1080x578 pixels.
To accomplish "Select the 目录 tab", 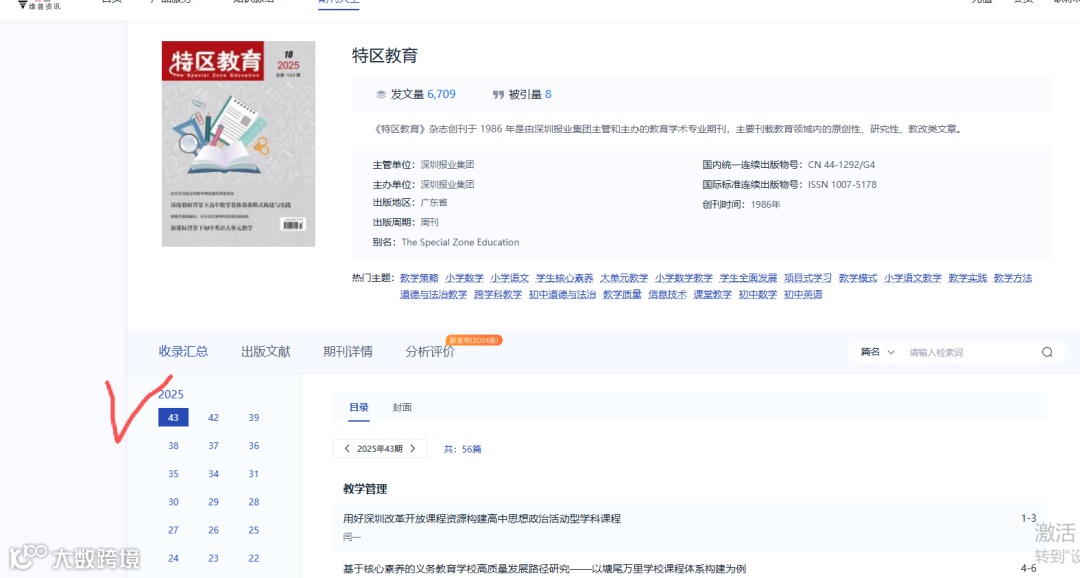I will coord(359,407).
